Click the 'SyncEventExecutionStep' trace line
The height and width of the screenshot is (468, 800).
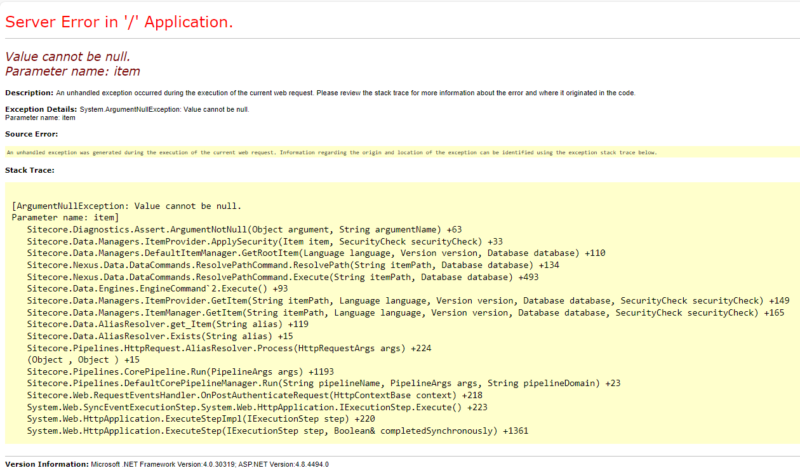(x=257, y=408)
